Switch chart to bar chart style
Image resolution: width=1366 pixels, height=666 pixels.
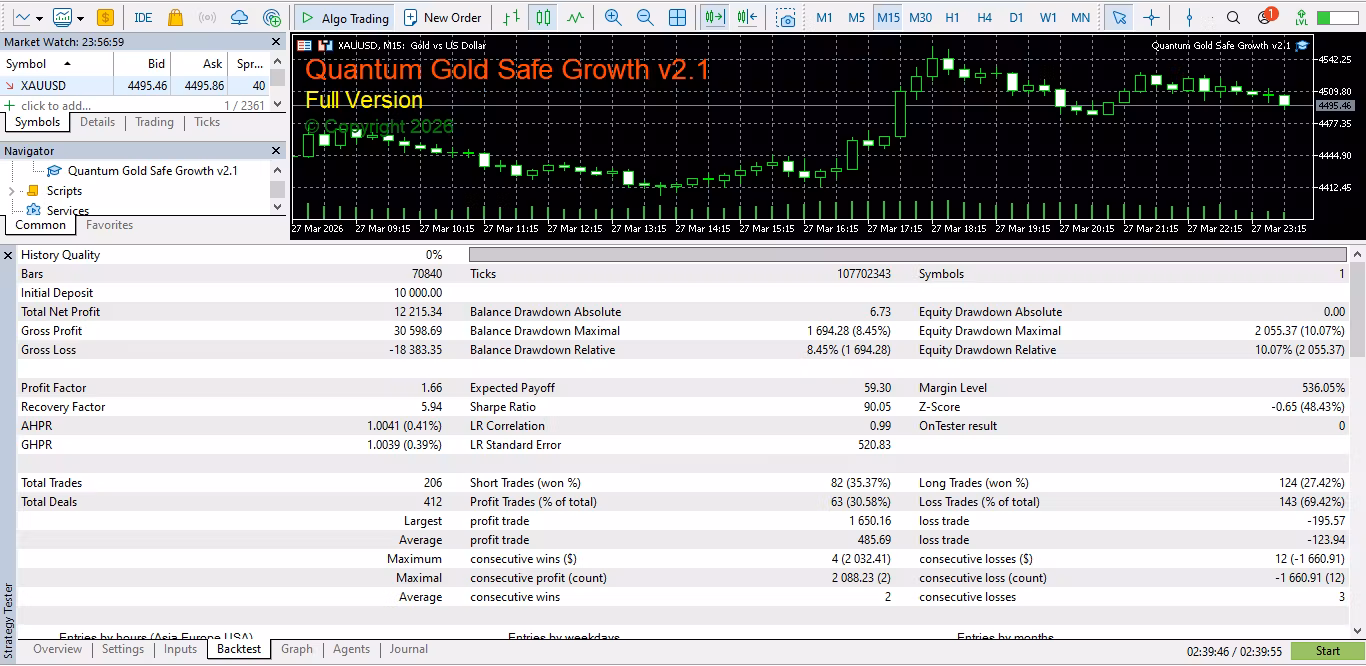click(x=511, y=18)
